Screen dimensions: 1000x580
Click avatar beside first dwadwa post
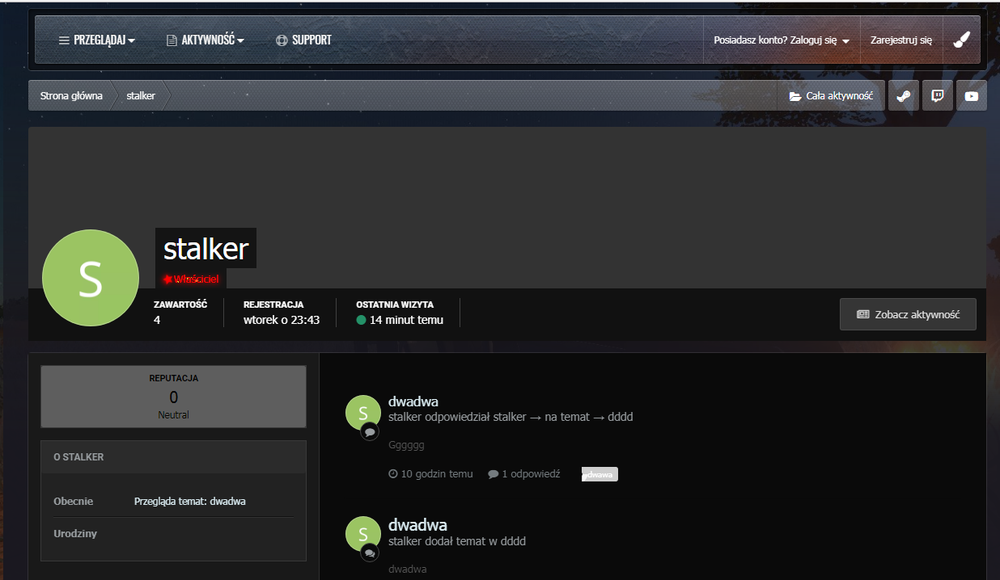click(362, 413)
